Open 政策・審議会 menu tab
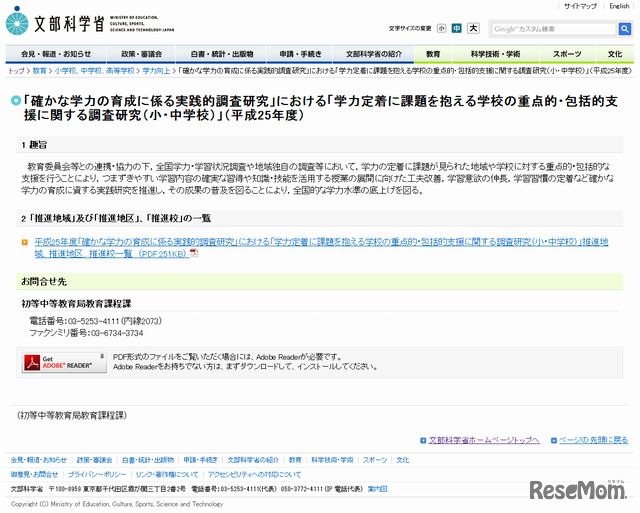 point(141,54)
